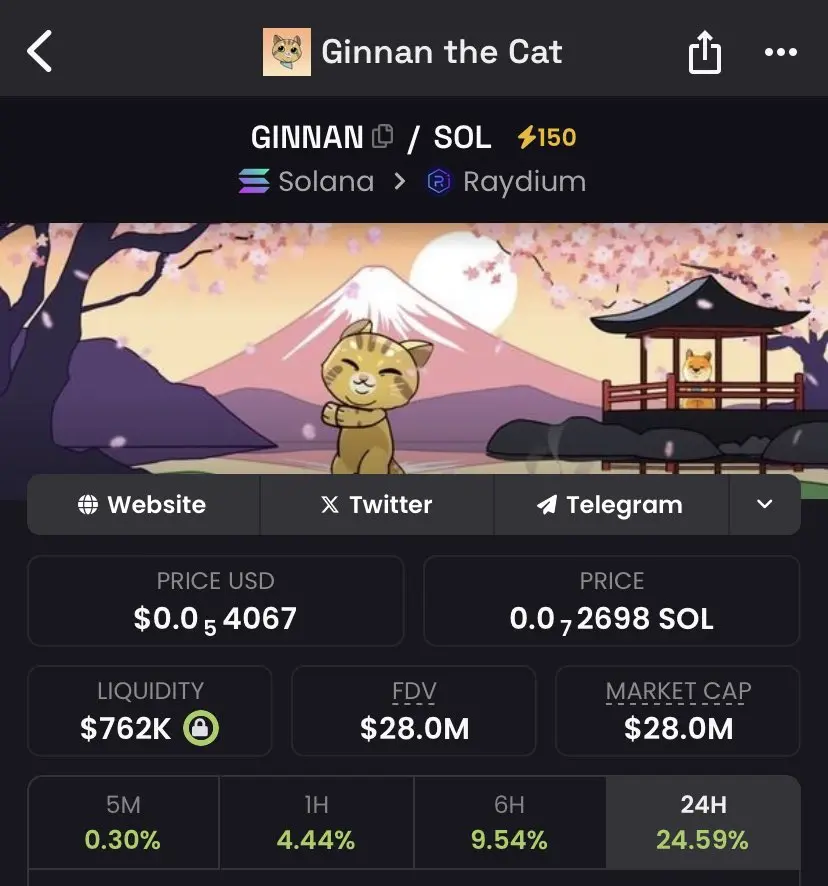Click the lightning boost 150 badge
828x886 pixels.
[547, 137]
